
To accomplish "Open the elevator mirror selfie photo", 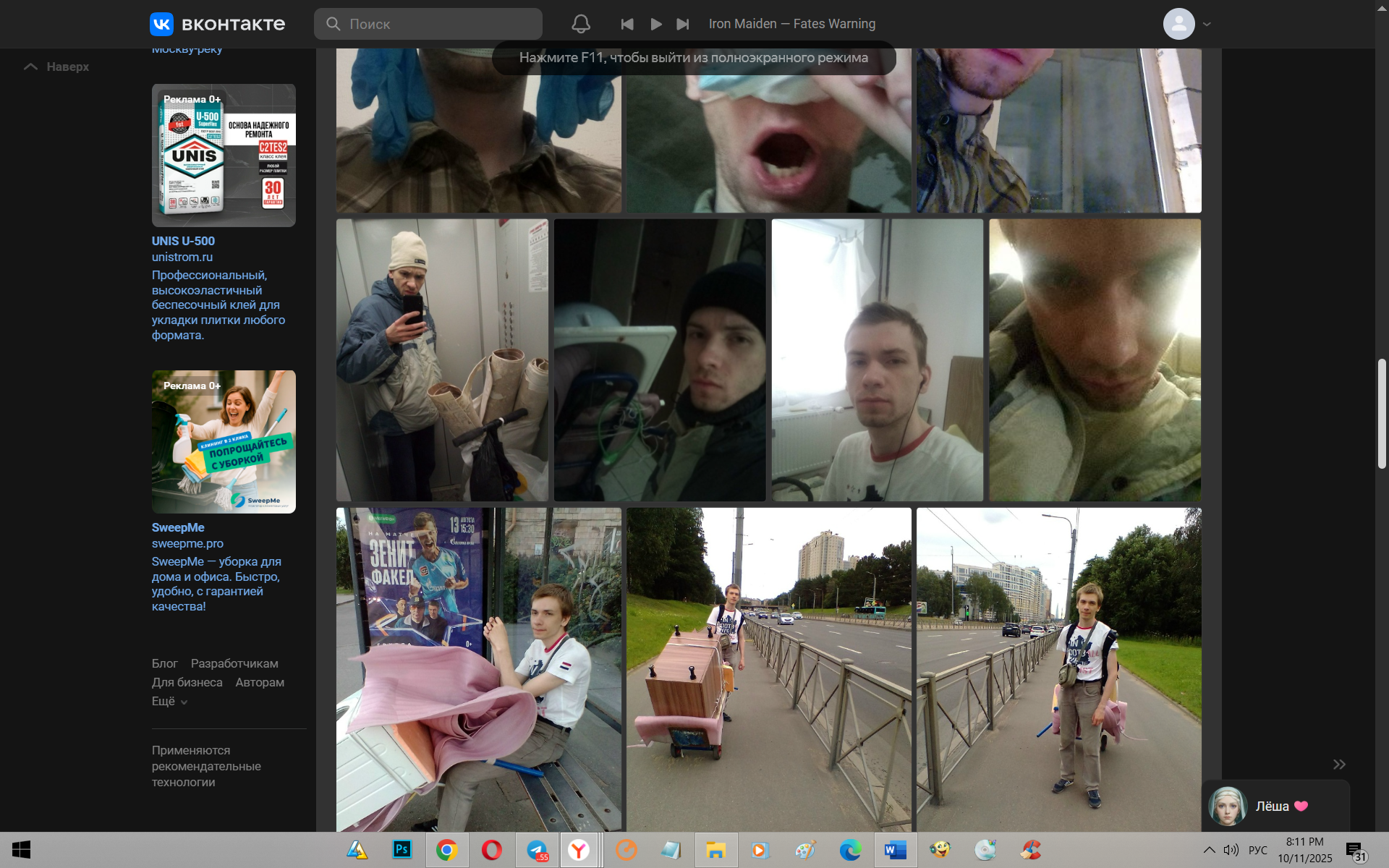I will click(x=442, y=359).
